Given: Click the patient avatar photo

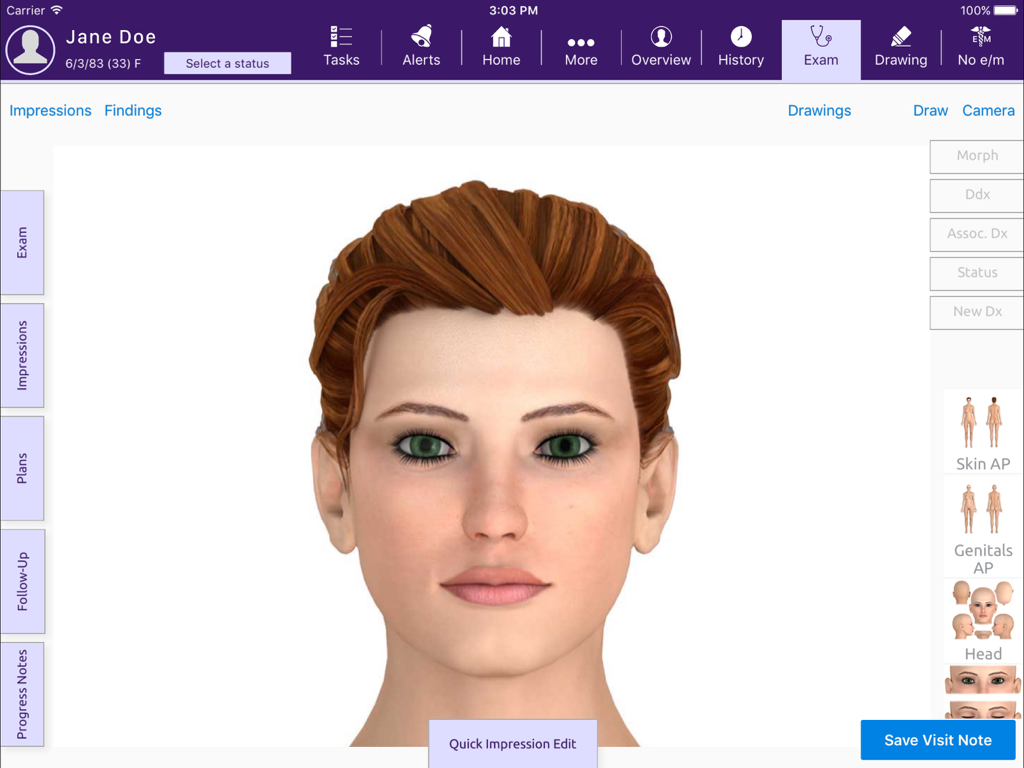Looking at the screenshot, I should 30,48.
